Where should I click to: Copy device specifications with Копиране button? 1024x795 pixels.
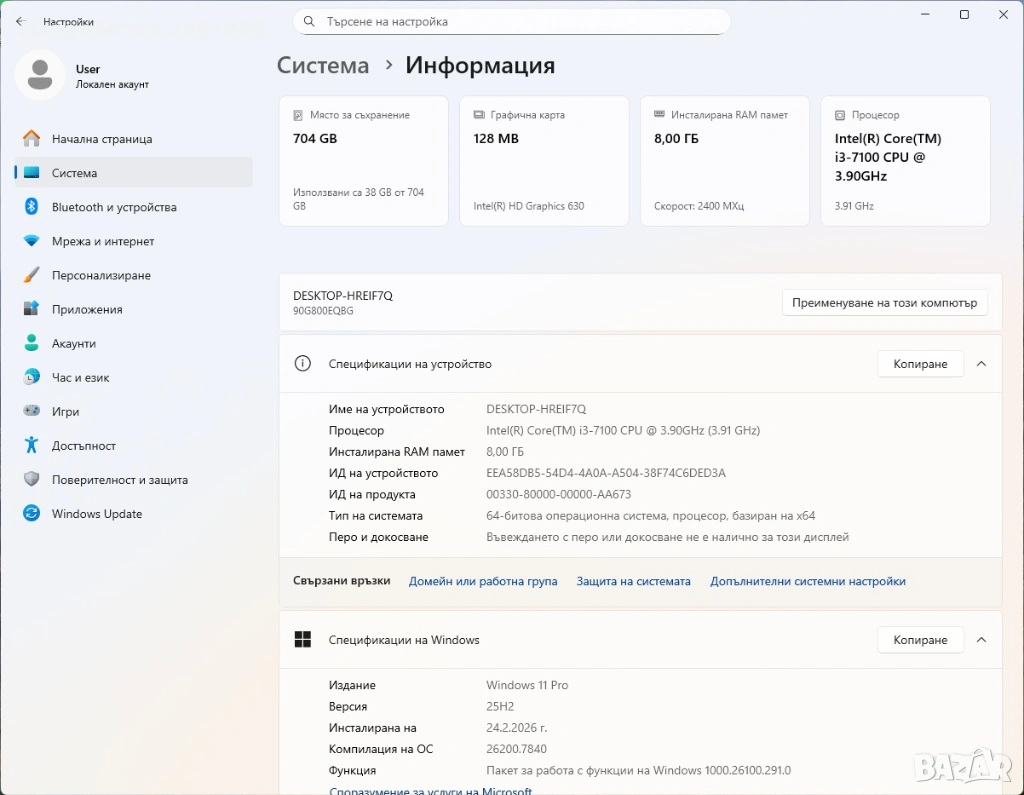pos(920,364)
